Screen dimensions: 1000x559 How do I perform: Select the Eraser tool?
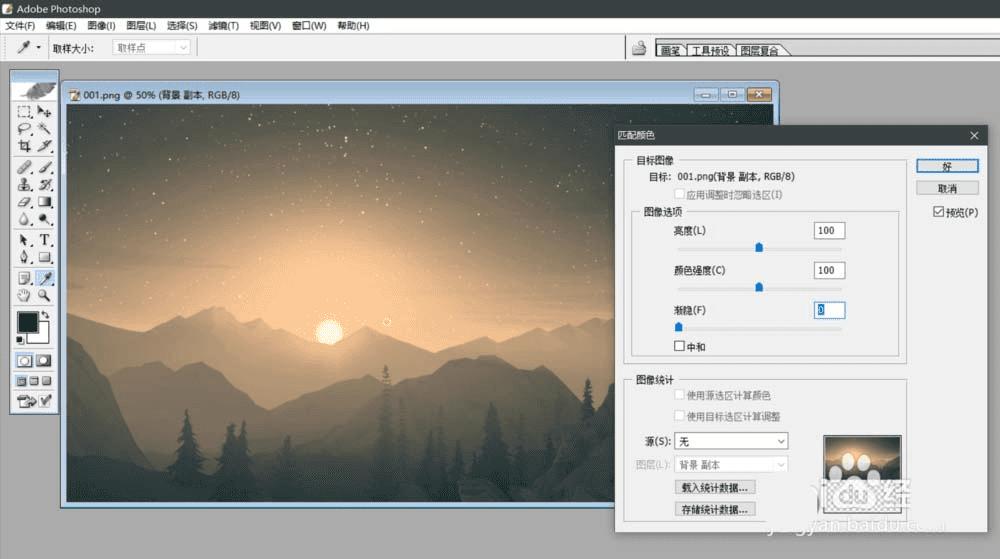pos(24,202)
